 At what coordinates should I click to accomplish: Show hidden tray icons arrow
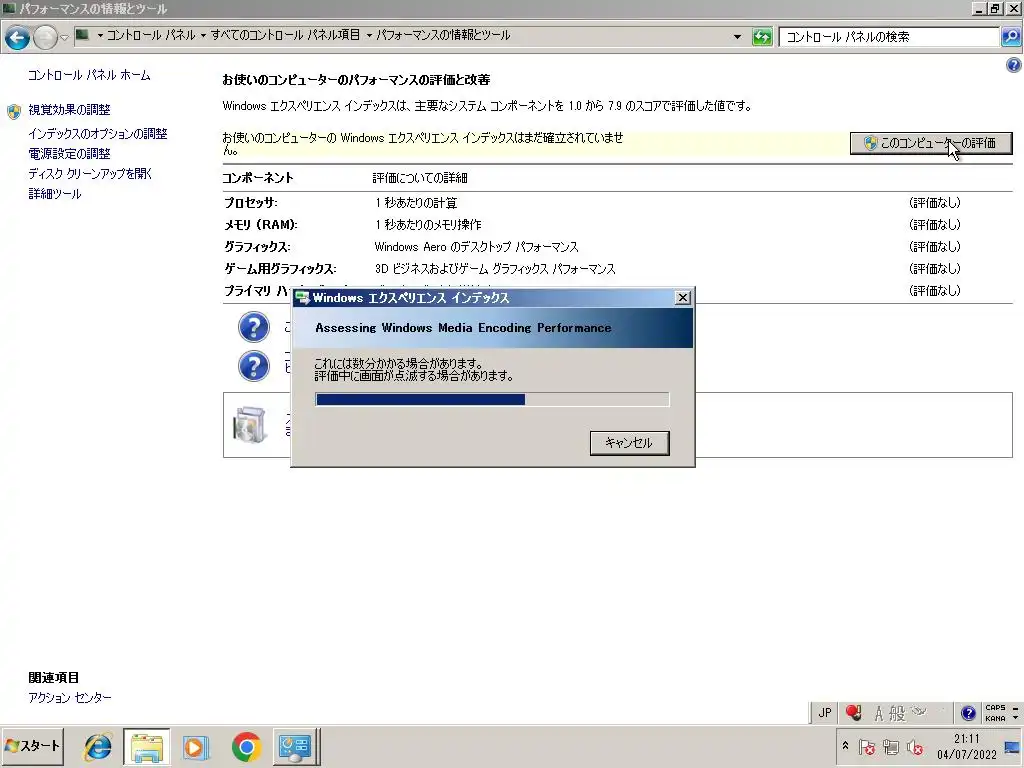tap(845, 745)
